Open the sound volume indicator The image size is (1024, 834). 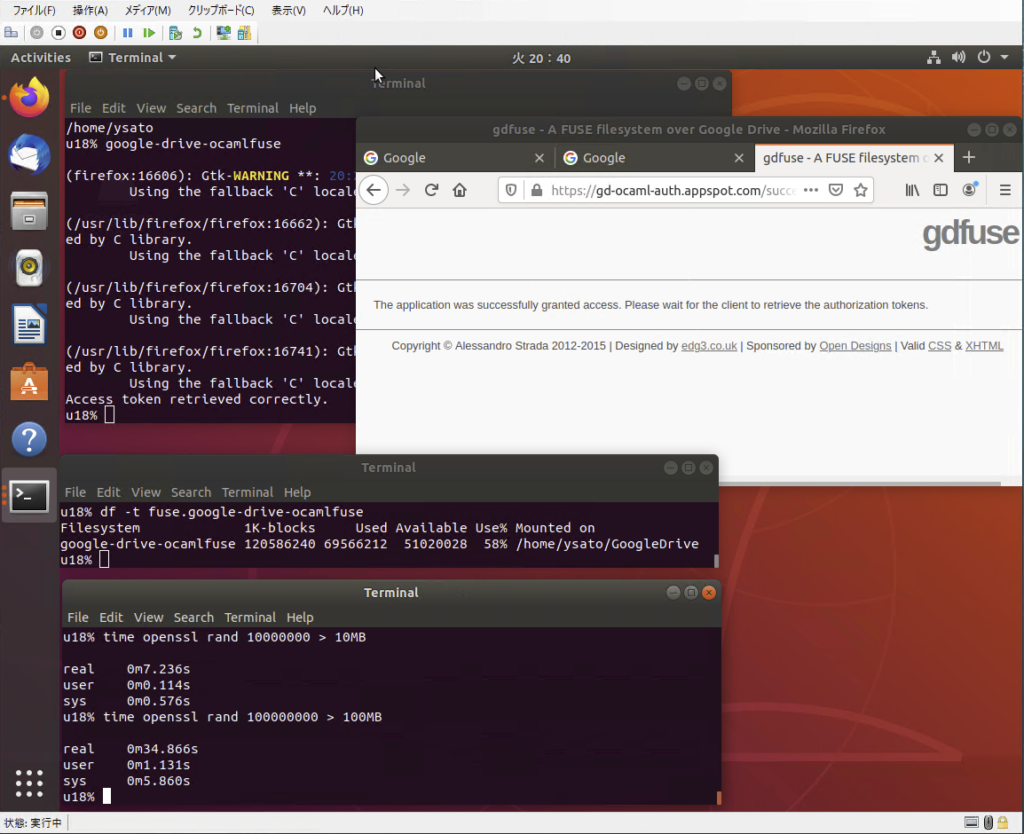(x=959, y=58)
